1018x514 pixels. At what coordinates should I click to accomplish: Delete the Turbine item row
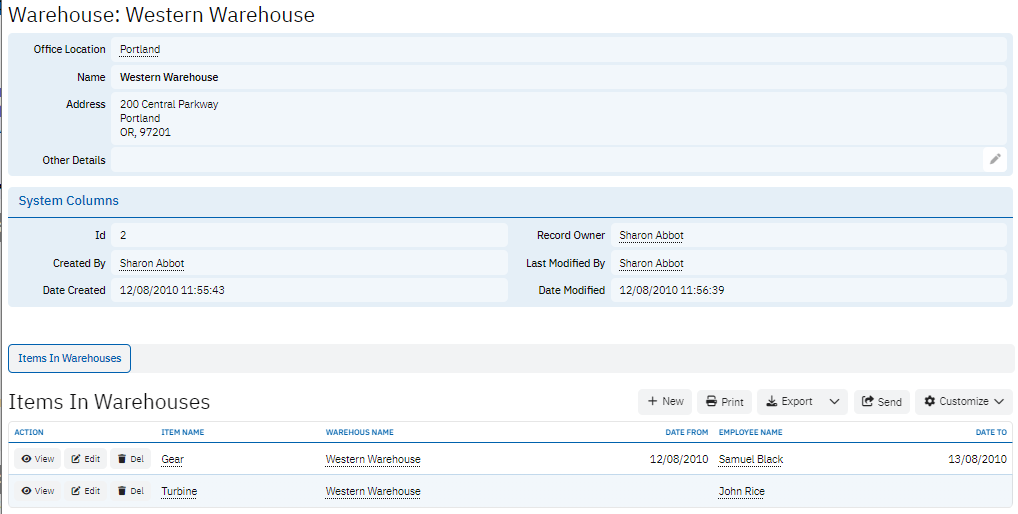point(130,491)
